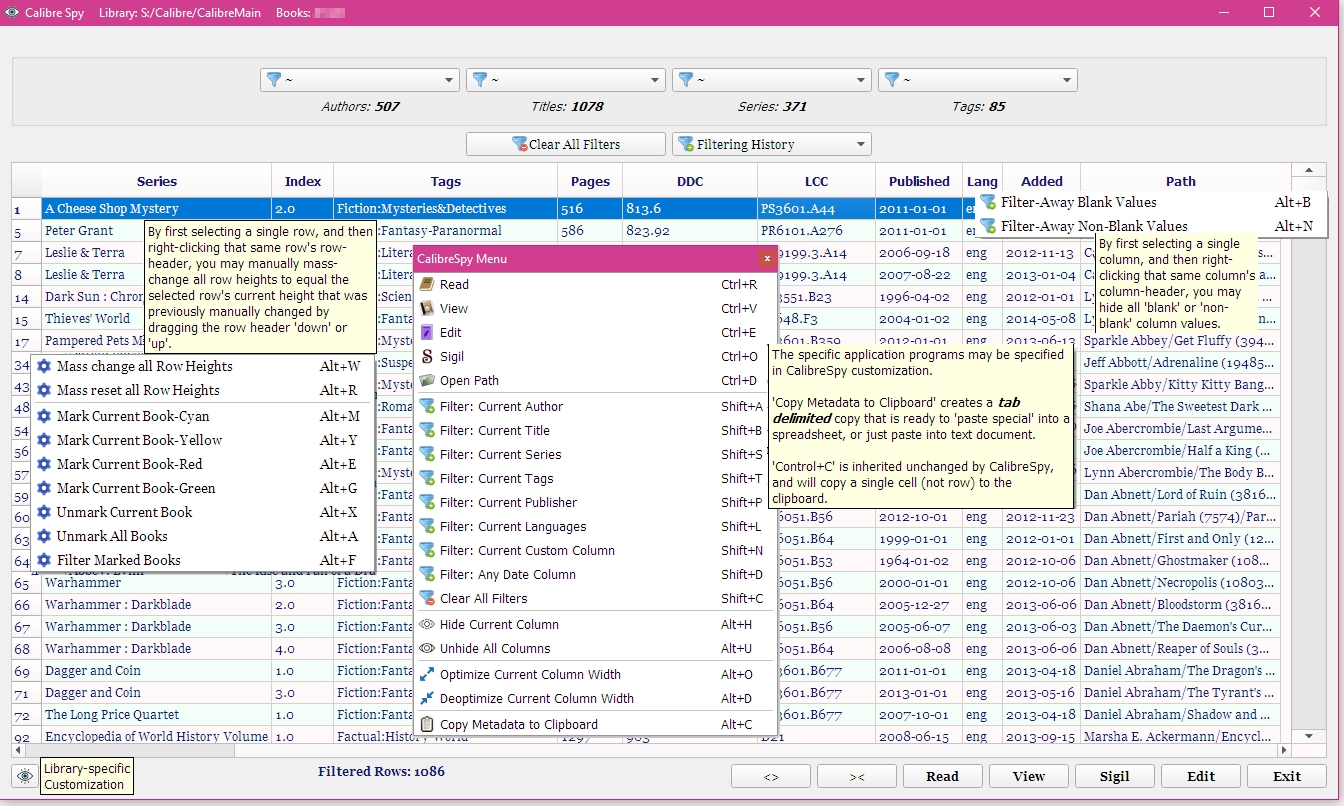Click the Optimize Current Column Width arrow icon
Viewport: 1344px width, 806px height.
(x=427, y=675)
